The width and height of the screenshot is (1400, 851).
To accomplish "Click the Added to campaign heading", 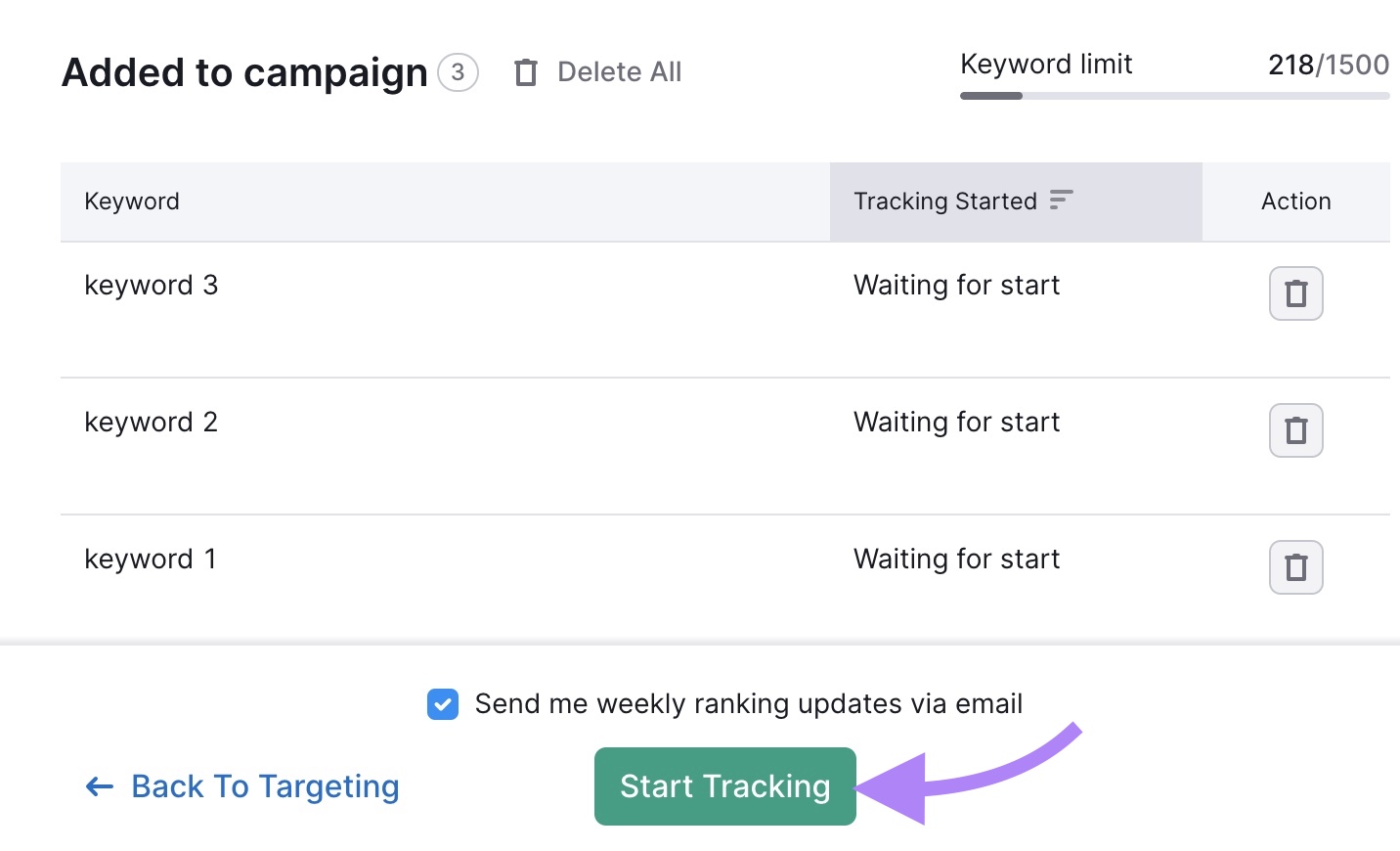I will [x=243, y=71].
